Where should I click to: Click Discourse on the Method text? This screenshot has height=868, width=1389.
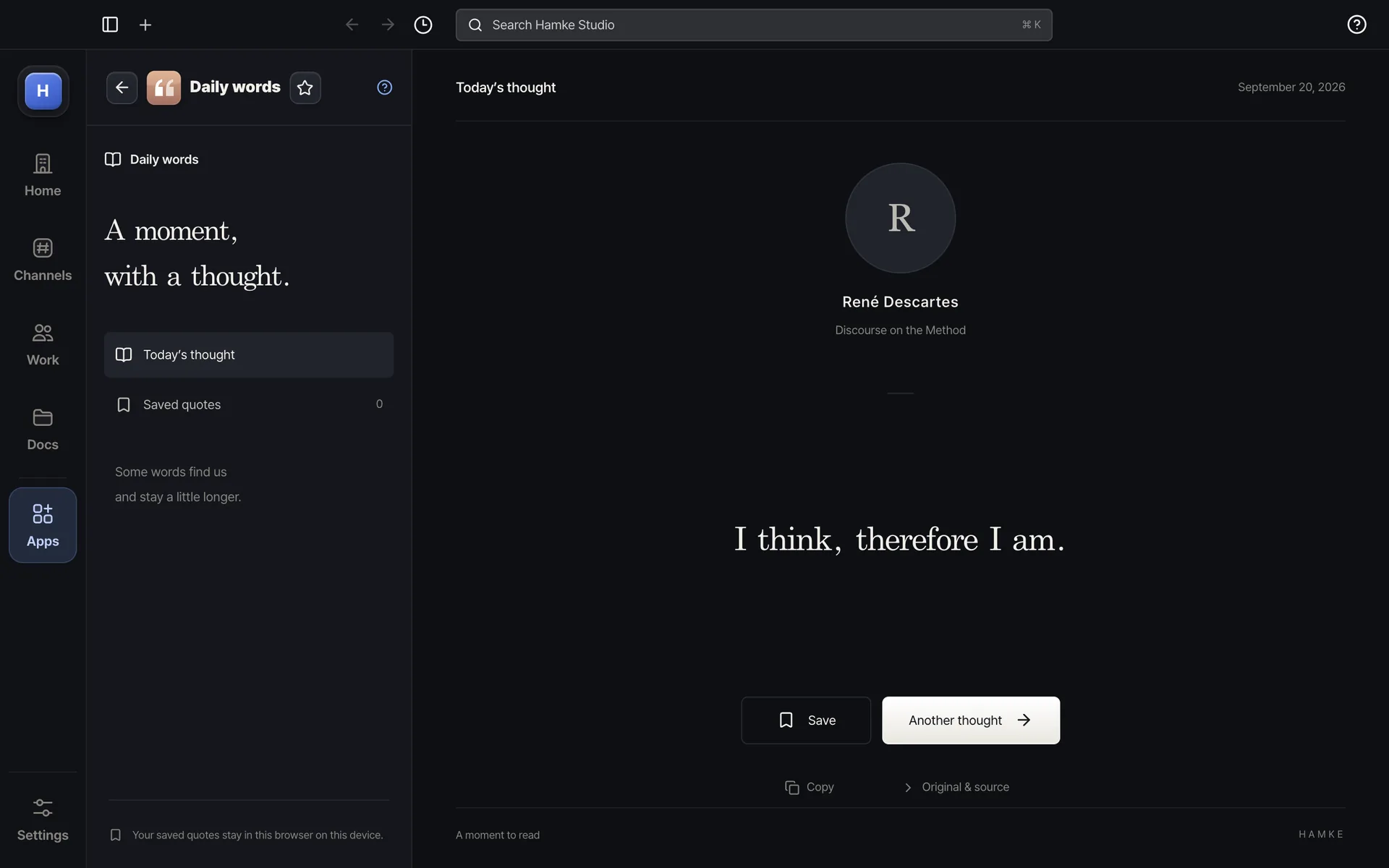tap(901, 330)
